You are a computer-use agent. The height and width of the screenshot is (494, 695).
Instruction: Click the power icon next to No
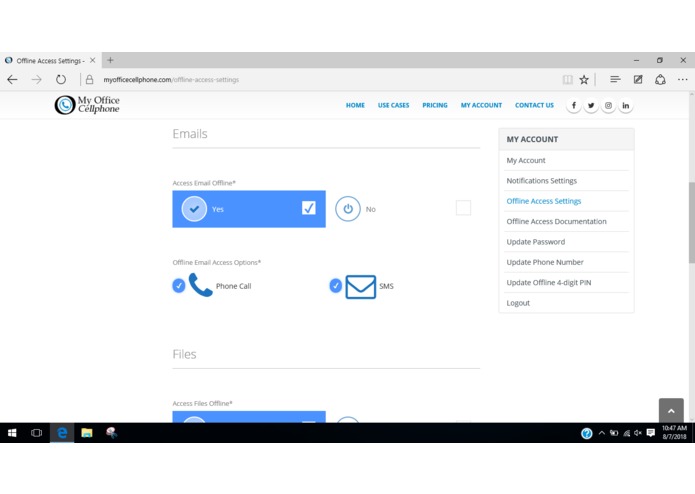(x=348, y=209)
